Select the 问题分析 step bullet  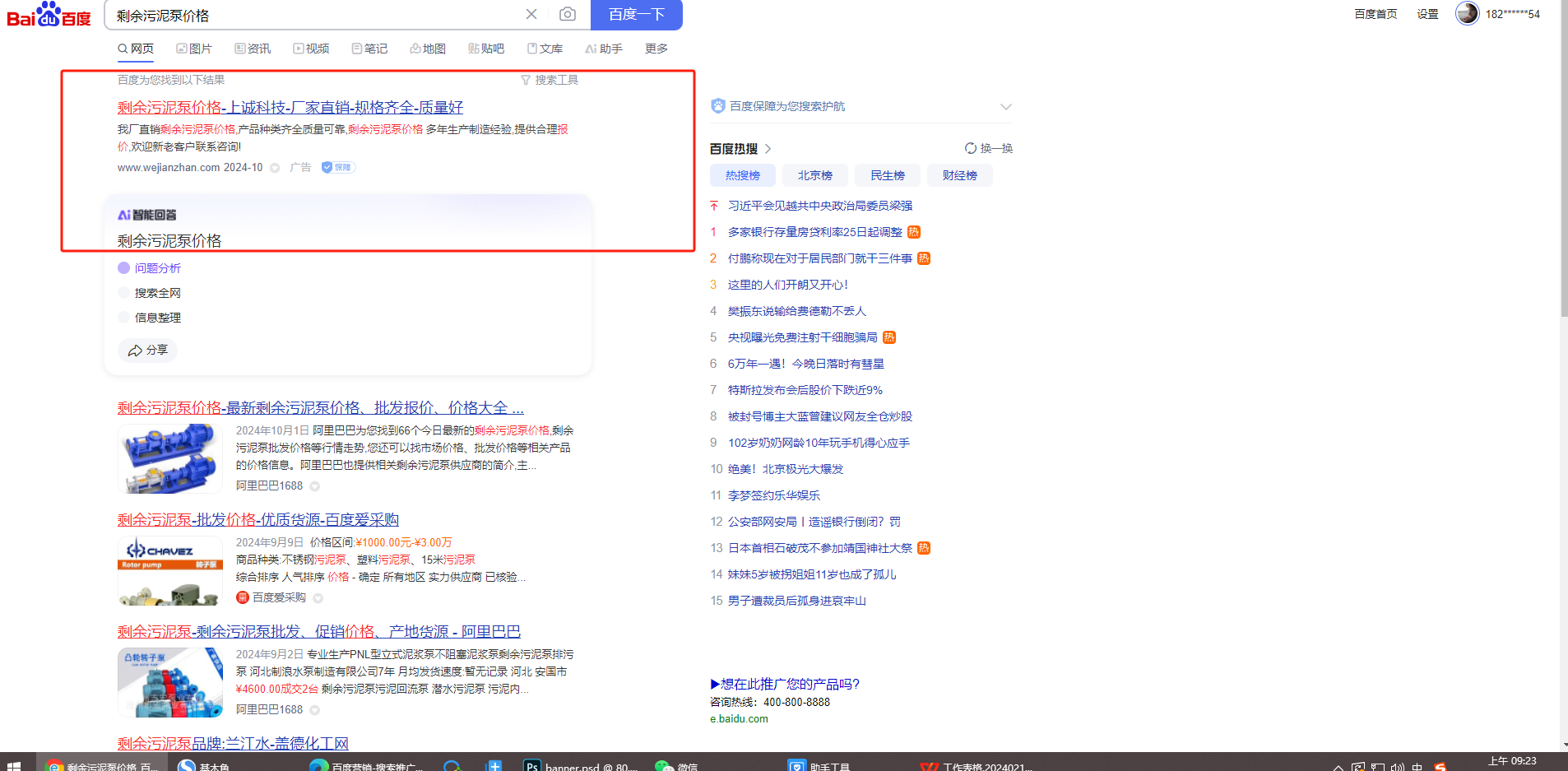[124, 268]
